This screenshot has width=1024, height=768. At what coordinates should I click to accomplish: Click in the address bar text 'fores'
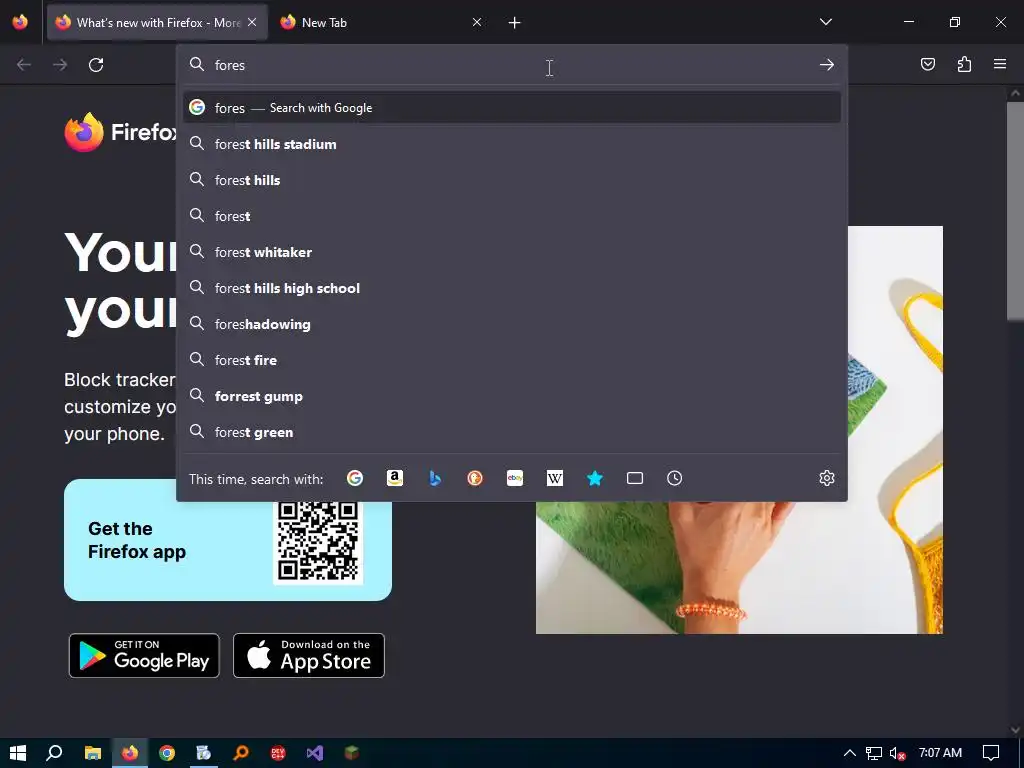[x=230, y=65]
